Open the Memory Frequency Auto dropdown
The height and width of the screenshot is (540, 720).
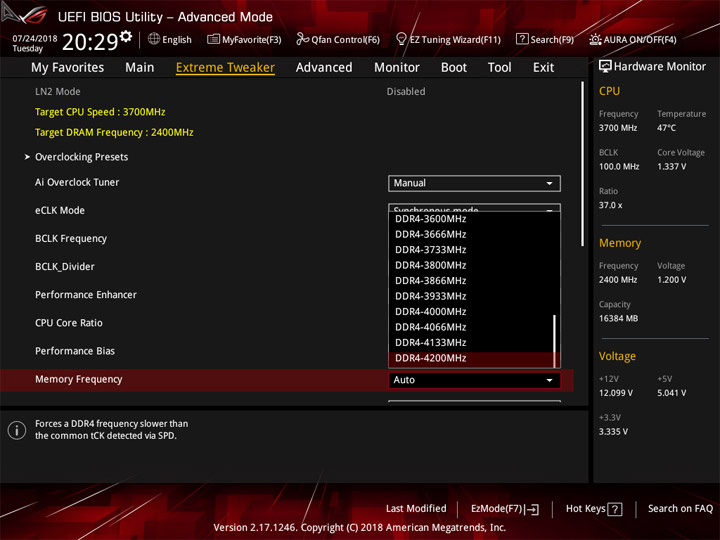474,380
